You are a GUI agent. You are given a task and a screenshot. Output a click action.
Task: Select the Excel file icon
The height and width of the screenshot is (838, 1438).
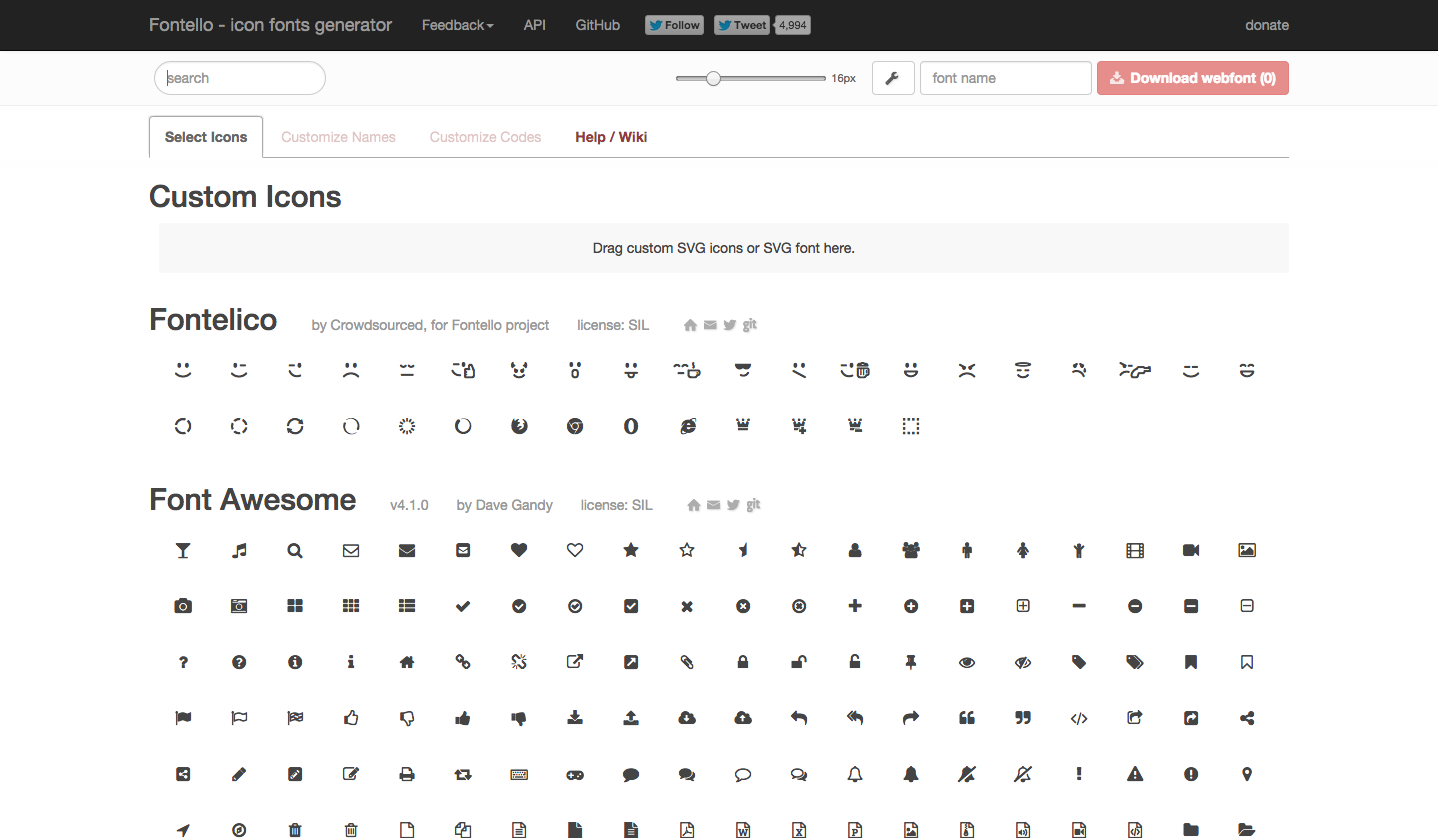pyautogui.click(x=799, y=829)
